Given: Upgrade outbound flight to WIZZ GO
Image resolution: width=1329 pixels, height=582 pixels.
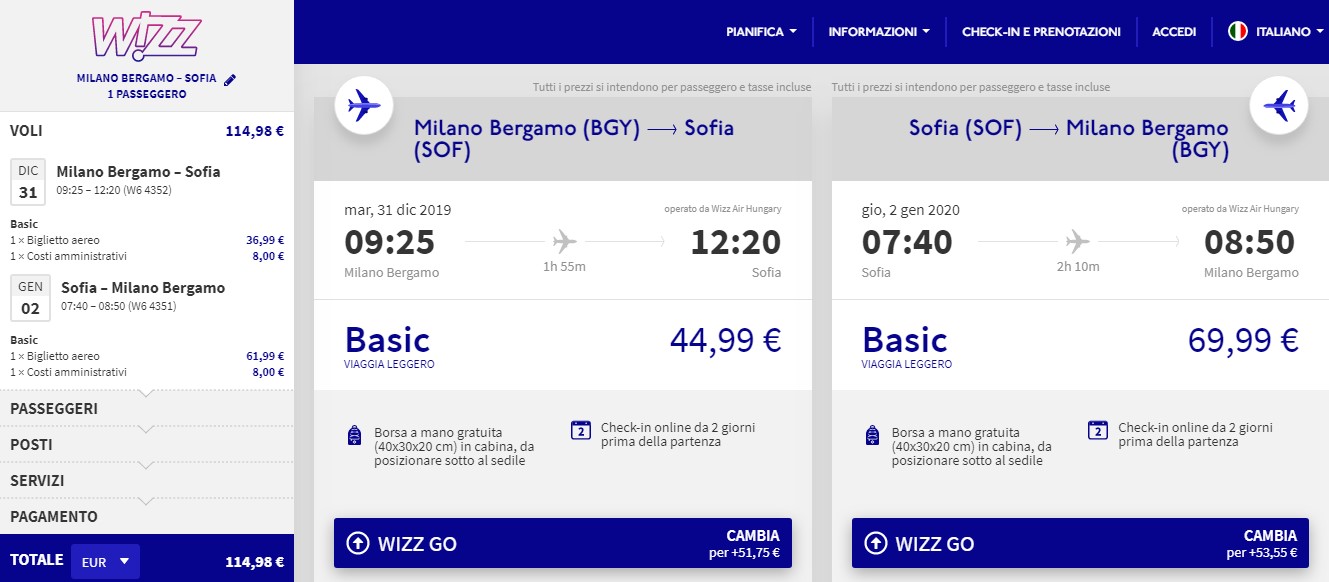Looking at the screenshot, I should 562,543.
